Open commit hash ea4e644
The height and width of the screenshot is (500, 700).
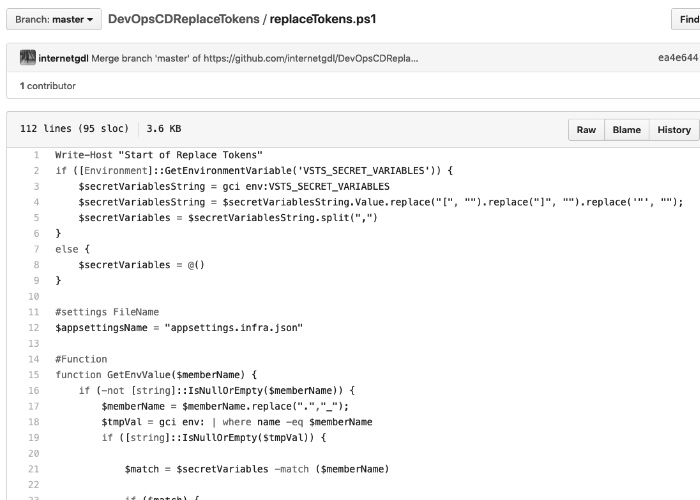pyautogui.click(x=677, y=58)
